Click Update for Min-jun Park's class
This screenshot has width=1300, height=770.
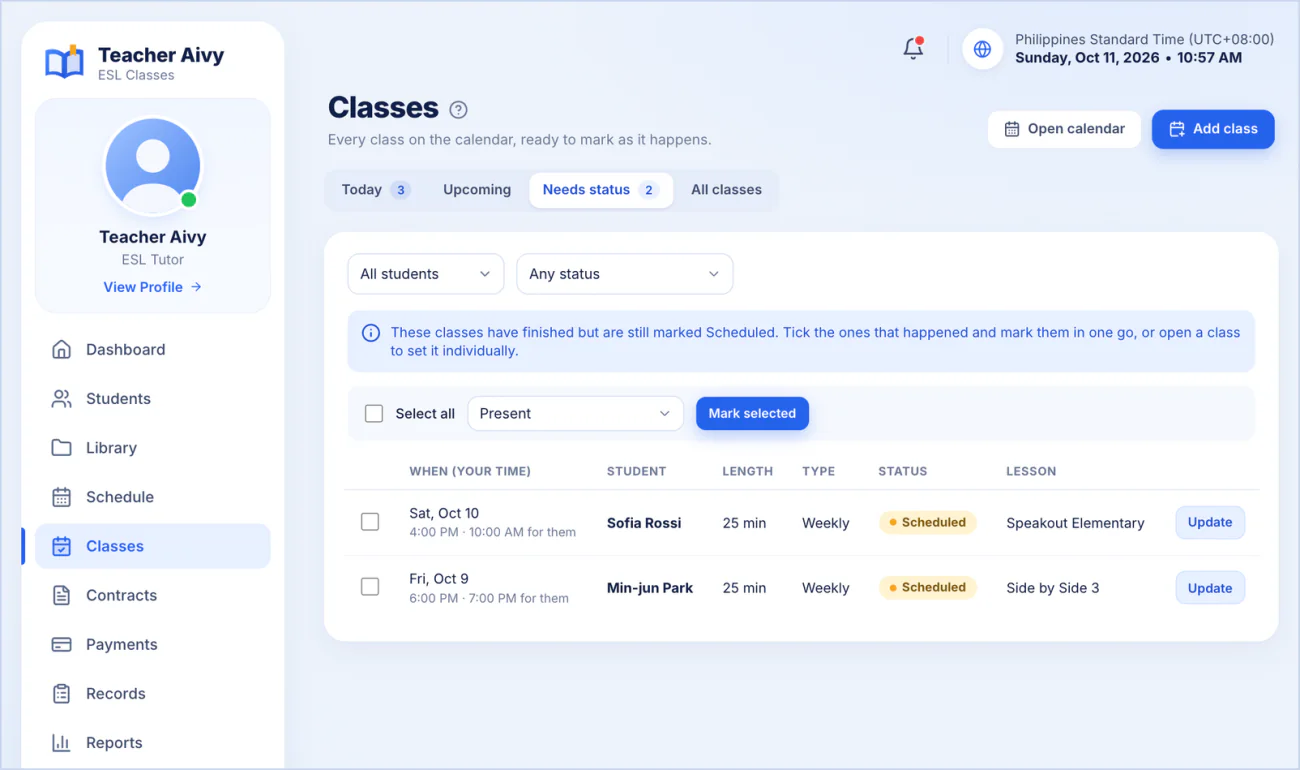[1210, 588]
